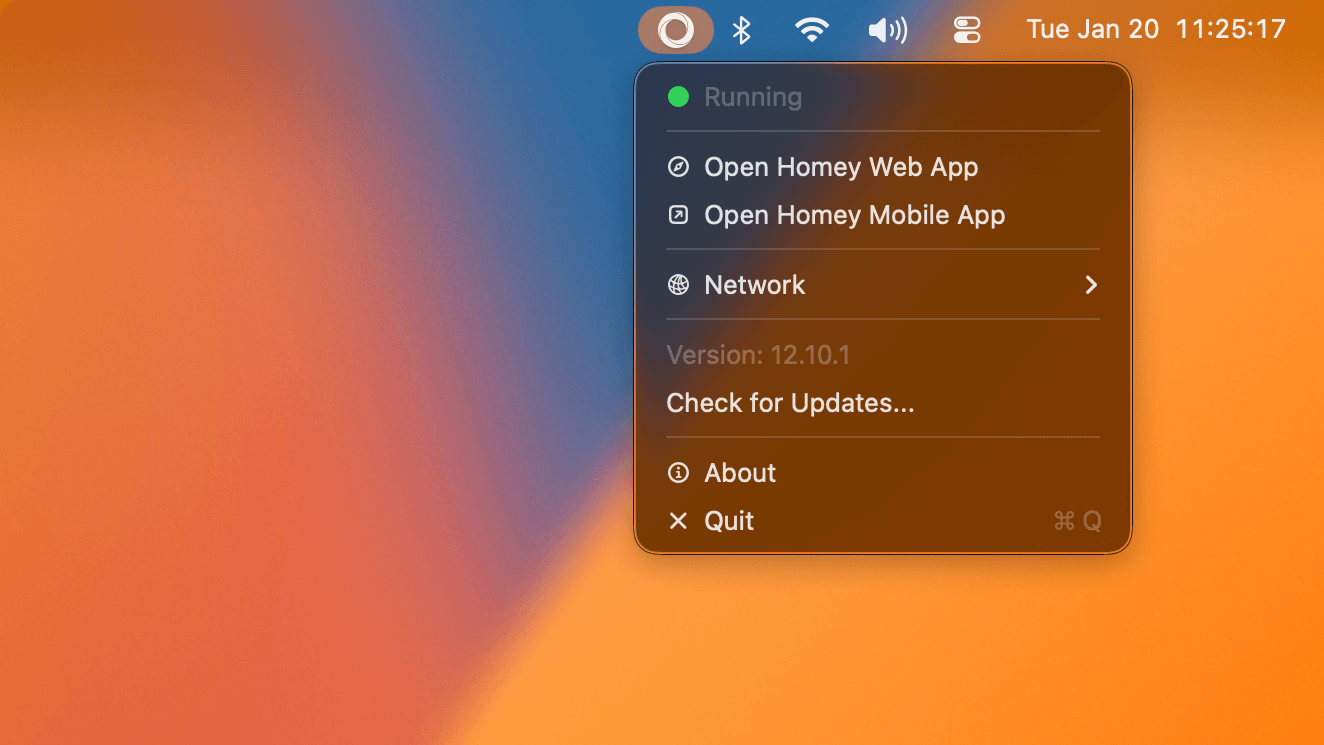Expand the Network submenu chevron
Image resolution: width=1324 pixels, height=745 pixels.
click(1091, 284)
